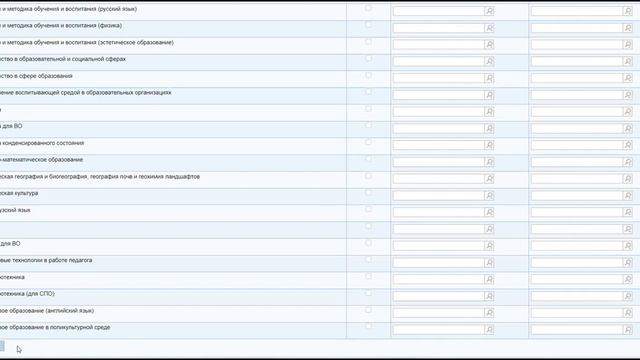The width and height of the screenshot is (640, 360).
Task: Tick checkbox in 'отехника (для СПО)' row
Action: 368,293
